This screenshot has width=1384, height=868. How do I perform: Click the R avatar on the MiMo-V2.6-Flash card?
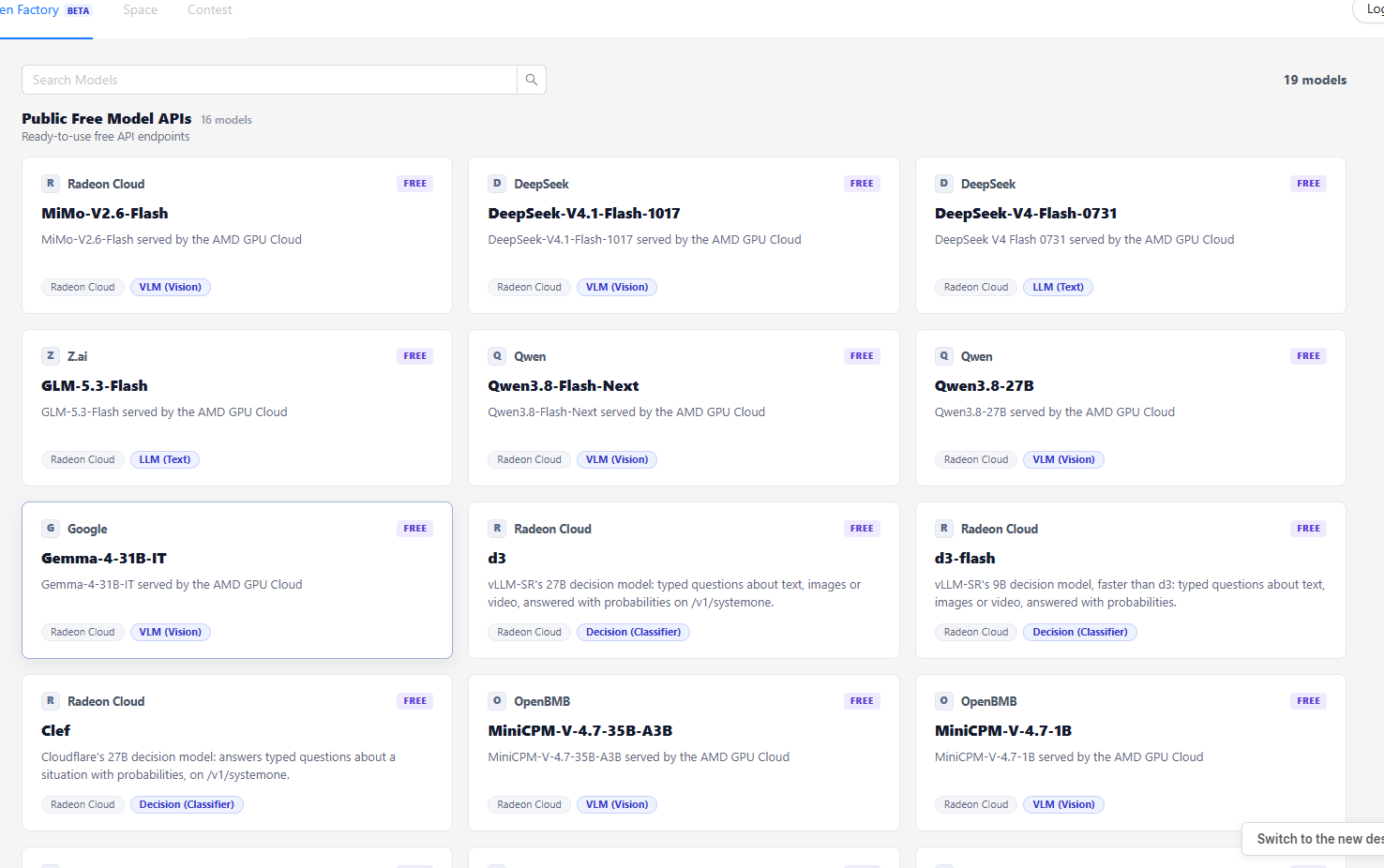coord(51,184)
